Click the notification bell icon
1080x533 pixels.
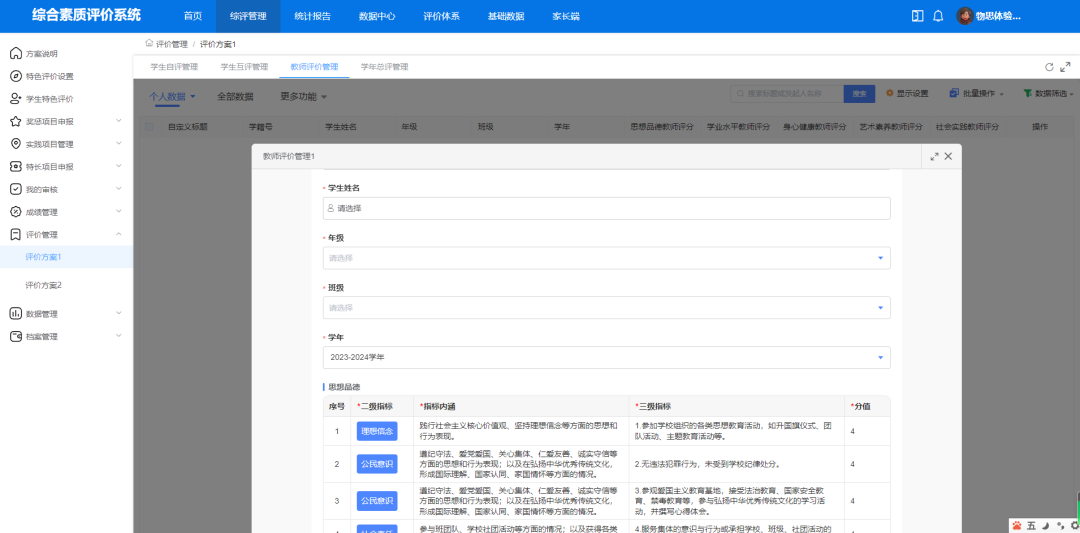(938, 16)
